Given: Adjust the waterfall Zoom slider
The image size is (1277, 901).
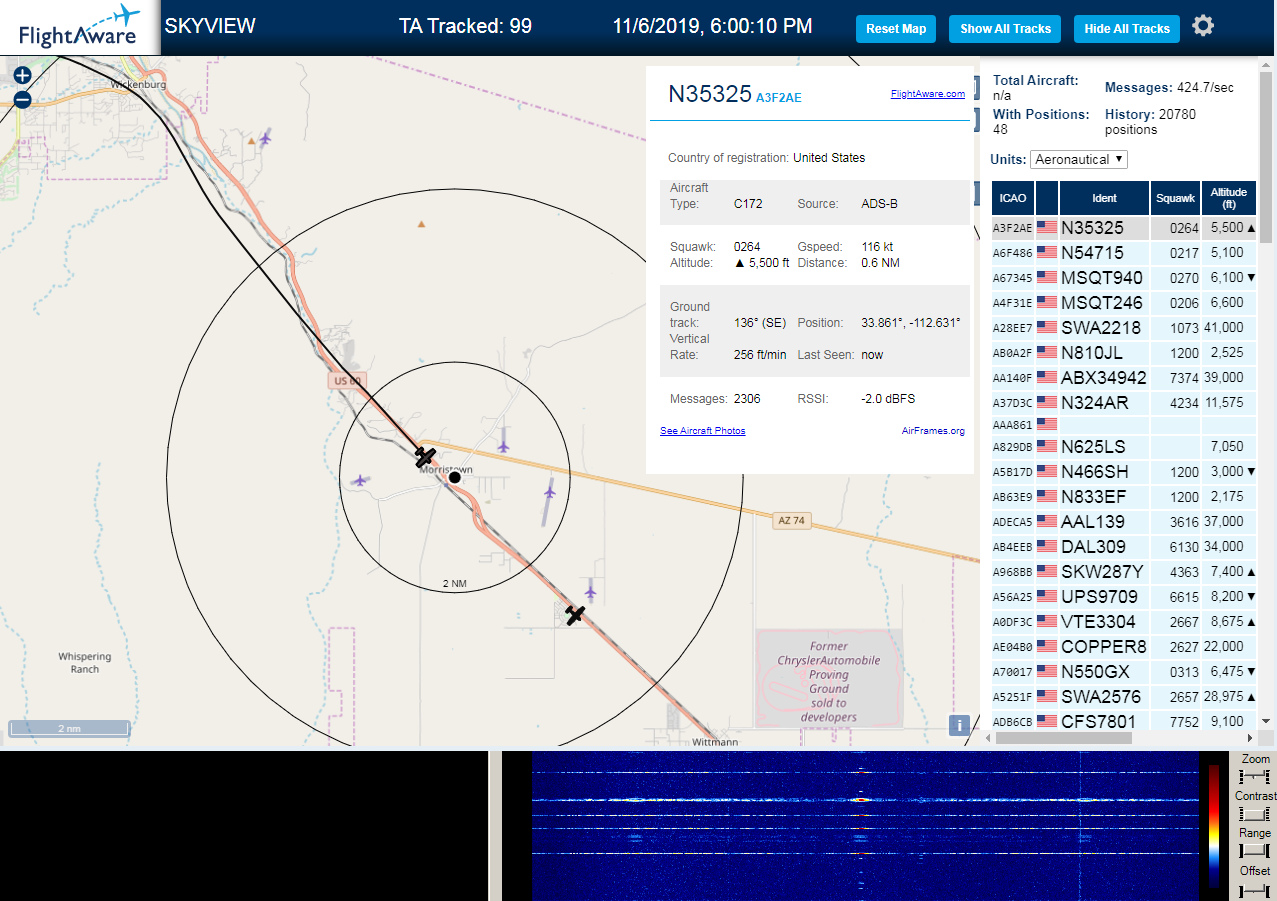Looking at the screenshot, I should click(x=1254, y=777).
